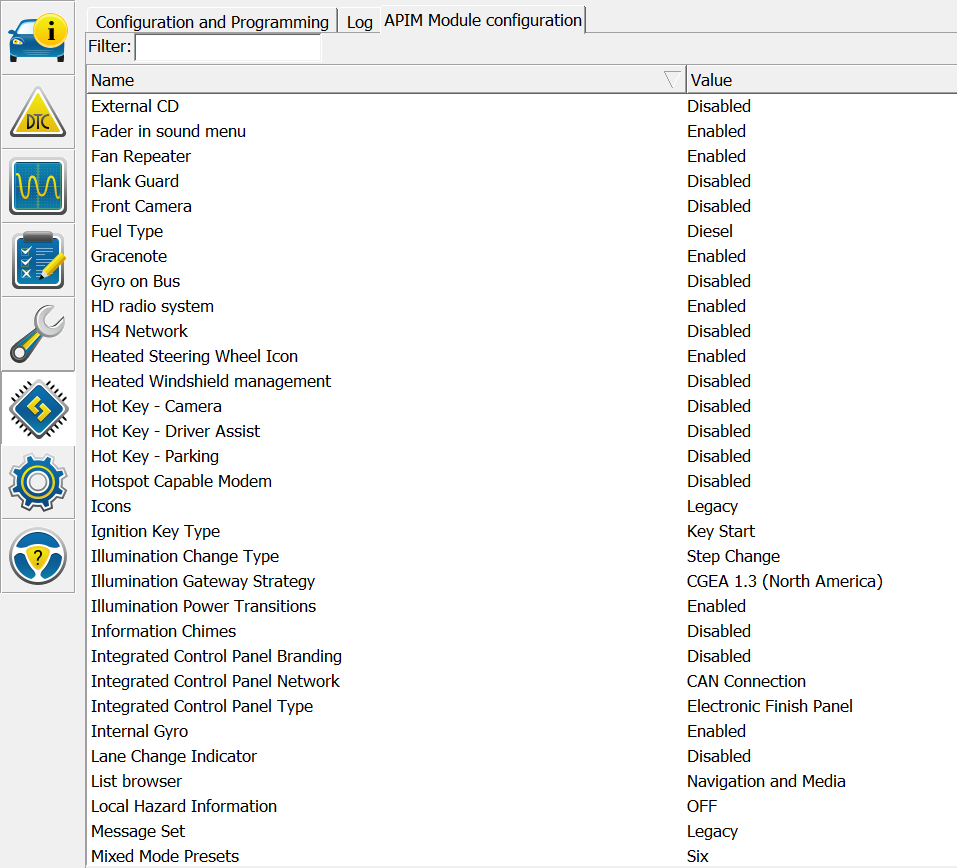Screen dimensions: 957x868
Task: Select the Front Camera Disabled value
Action: coord(718,206)
